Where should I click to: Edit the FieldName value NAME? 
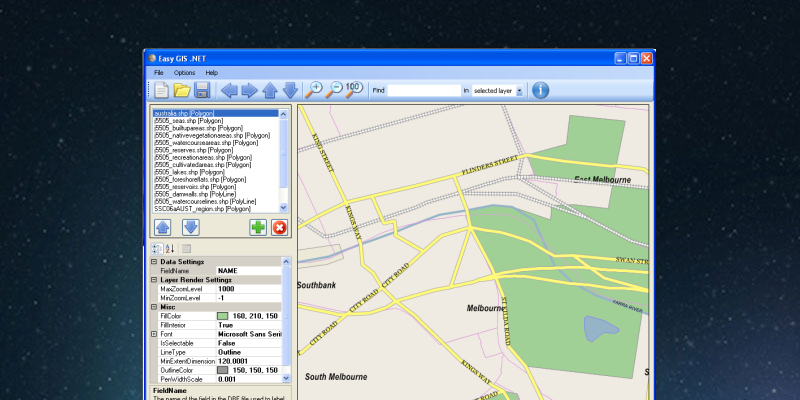pyautogui.click(x=249, y=271)
